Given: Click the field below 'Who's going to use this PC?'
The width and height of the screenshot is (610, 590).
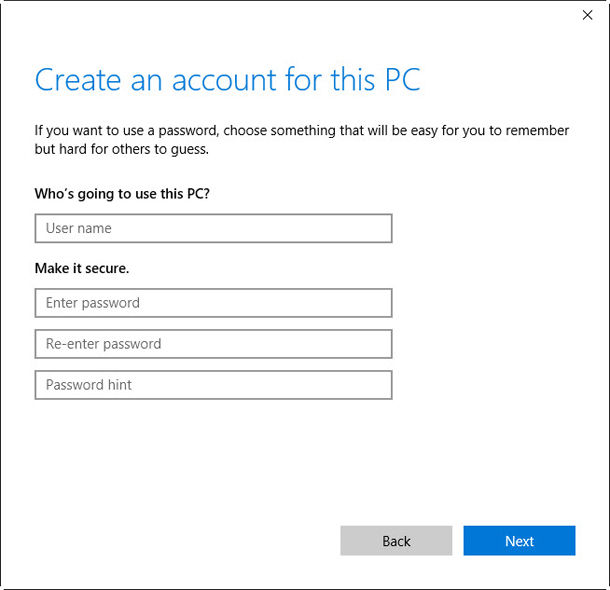Looking at the screenshot, I should (213, 228).
